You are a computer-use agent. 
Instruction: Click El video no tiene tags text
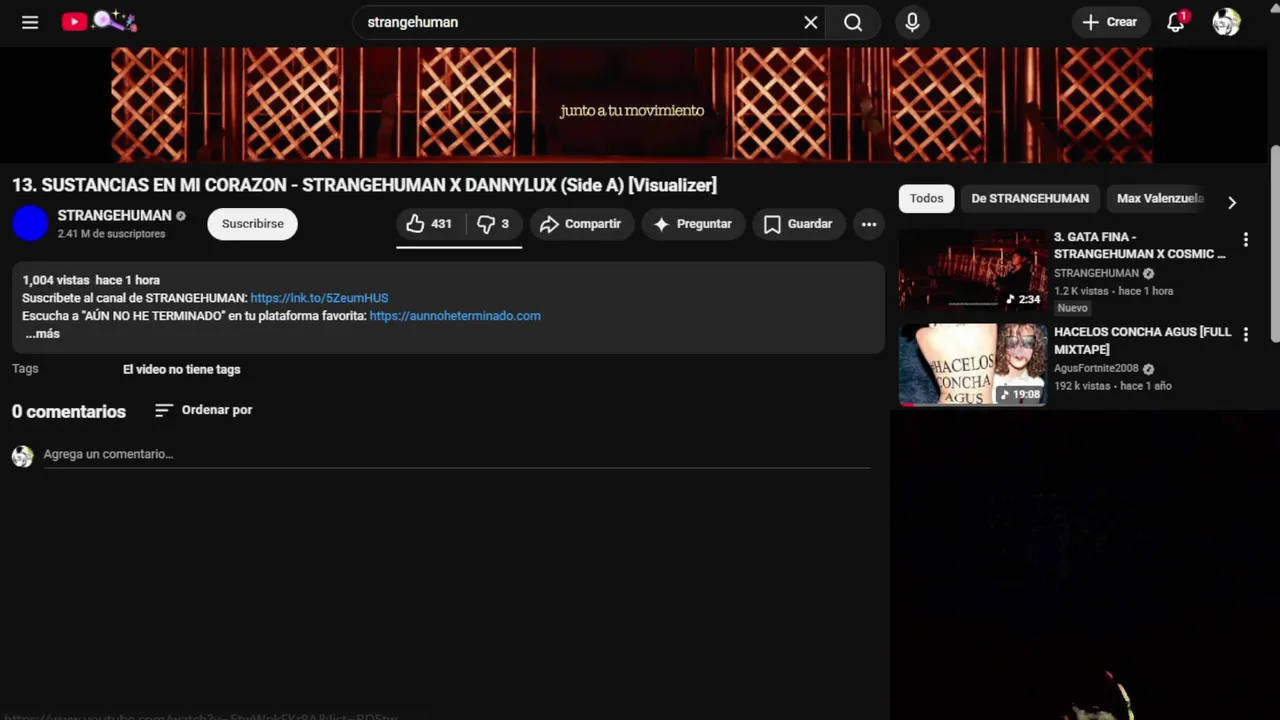[181, 369]
